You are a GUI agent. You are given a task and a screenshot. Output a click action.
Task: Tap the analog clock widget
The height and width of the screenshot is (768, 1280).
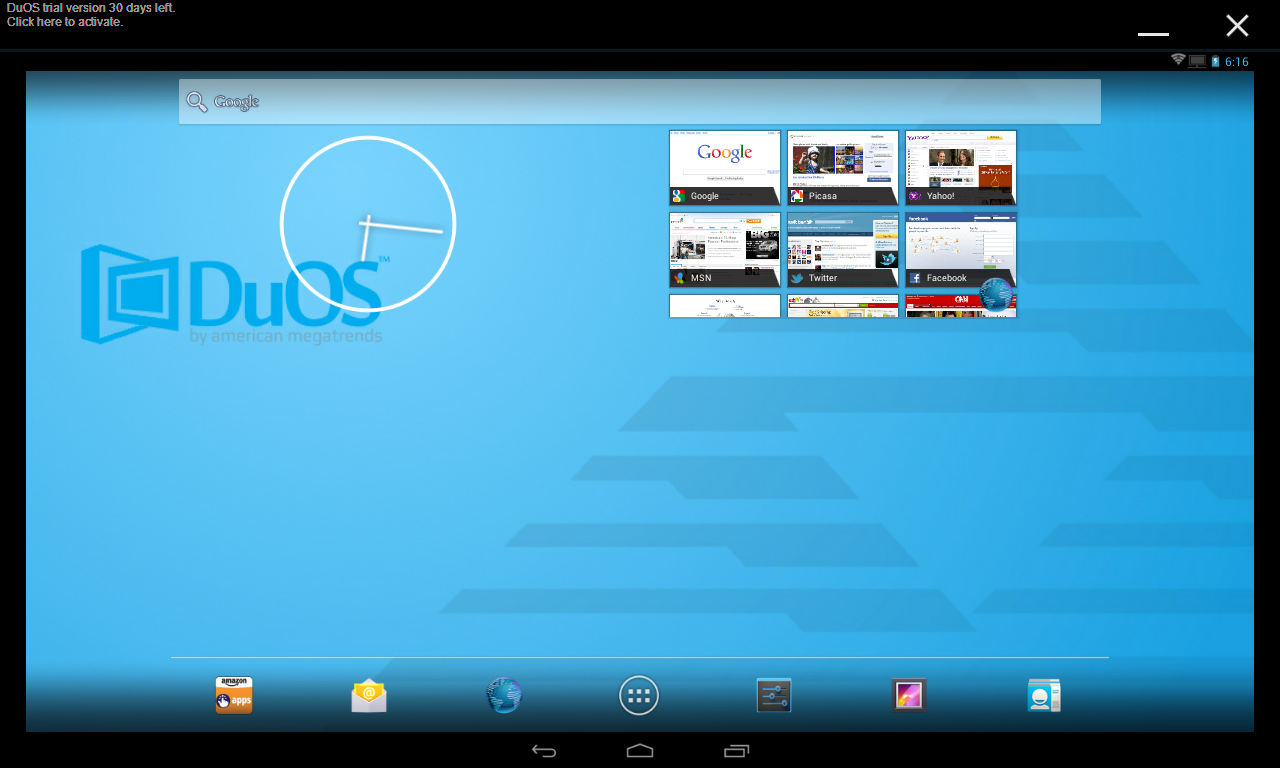point(368,224)
